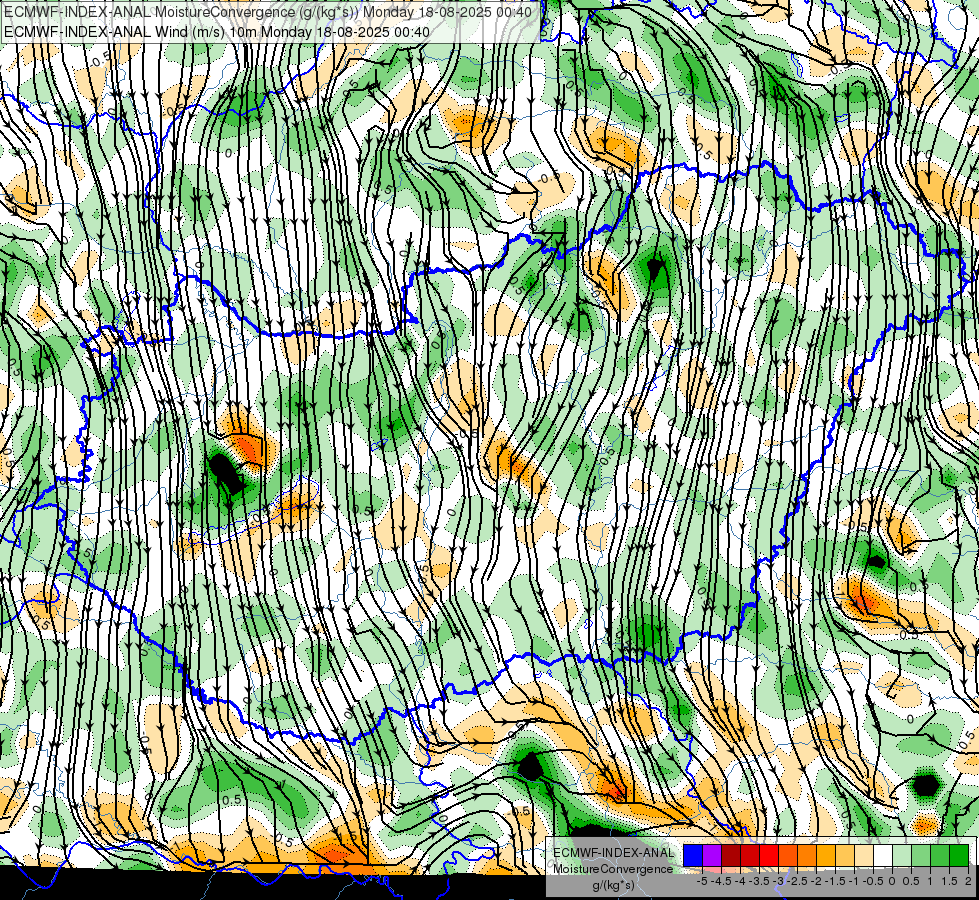Click the blue legend swatch below -5
Image resolution: width=979 pixels, height=900 pixels.
693,856
